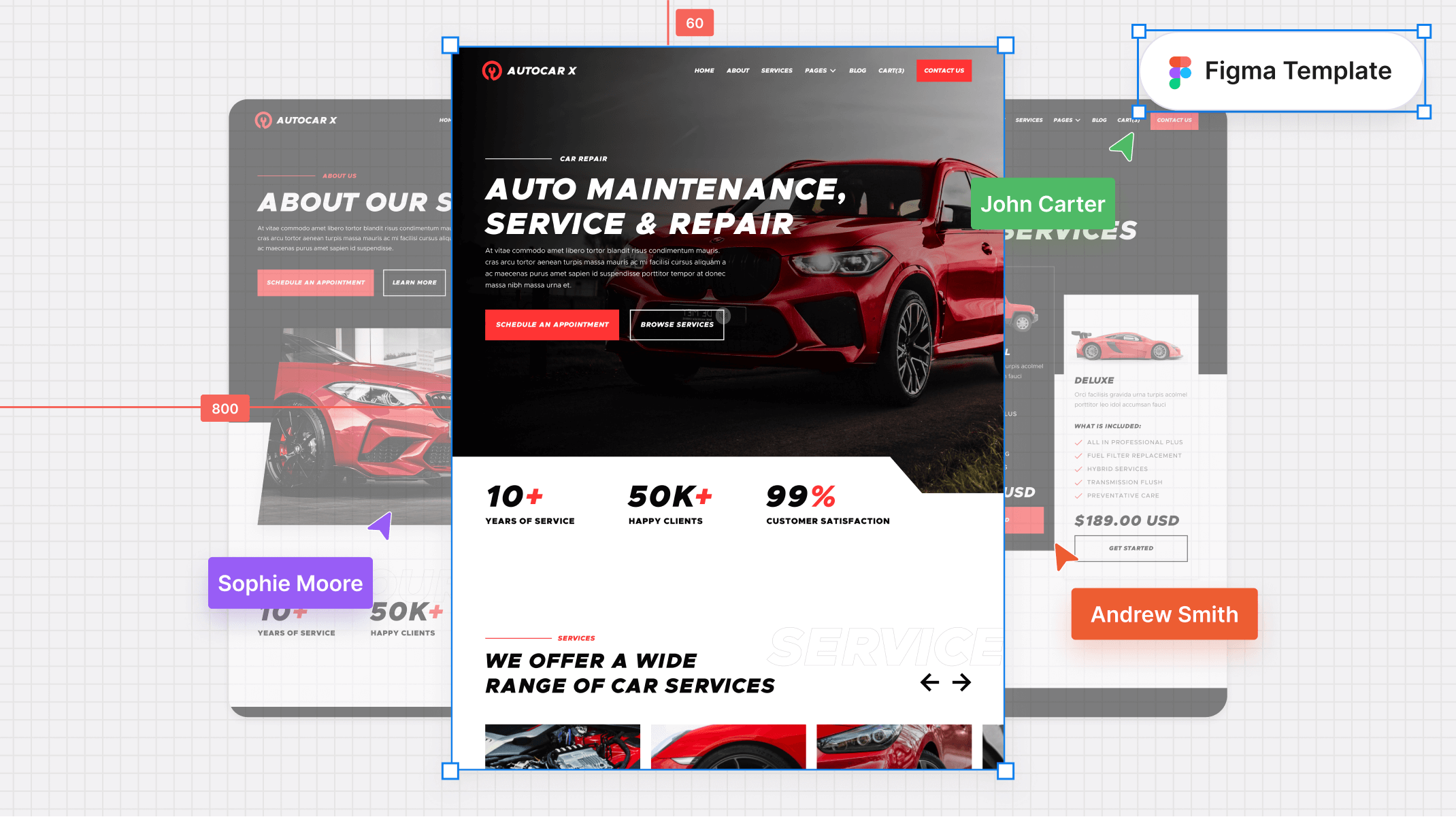Image resolution: width=1456 pixels, height=817 pixels.
Task: Select the red color swatch on Andrew Smith button
Action: 1164,613
